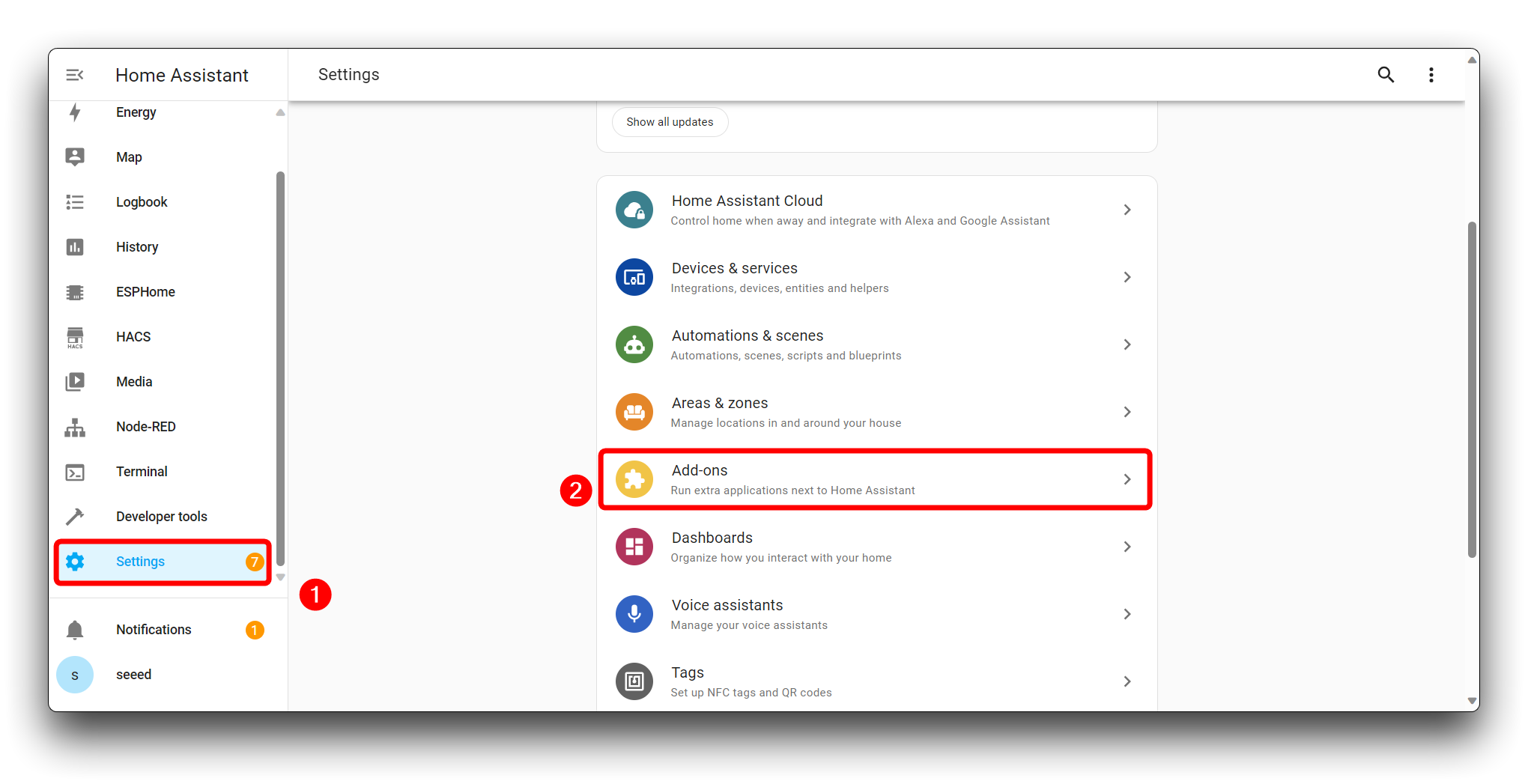
Task: Click the Dashboards grid icon
Action: [x=634, y=547]
